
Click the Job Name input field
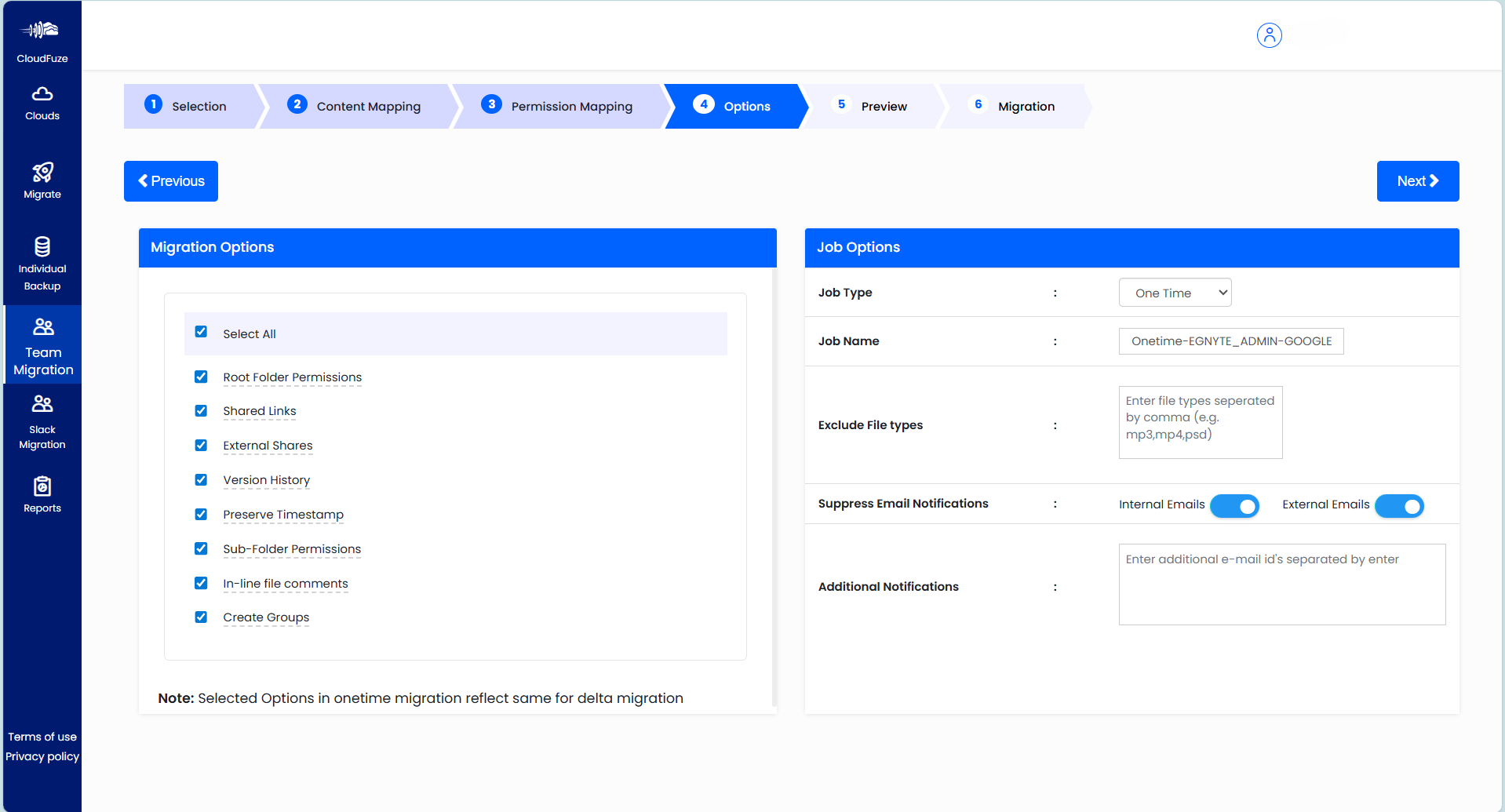coord(1230,340)
